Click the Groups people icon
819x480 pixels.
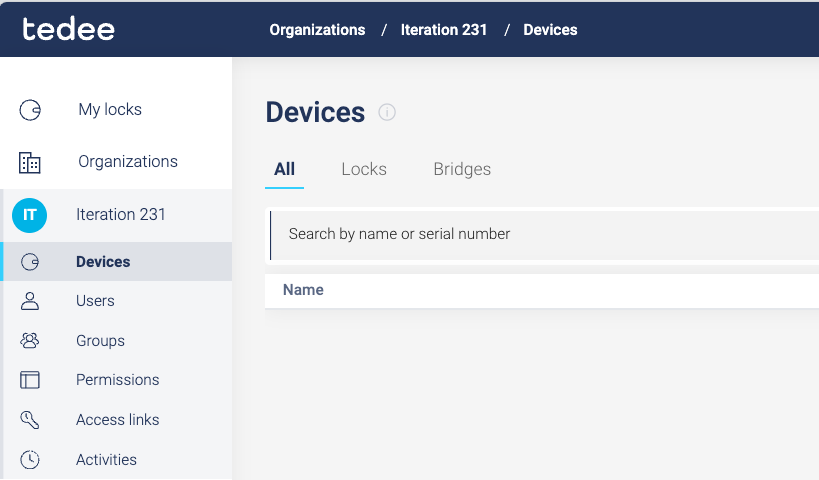tap(30, 341)
